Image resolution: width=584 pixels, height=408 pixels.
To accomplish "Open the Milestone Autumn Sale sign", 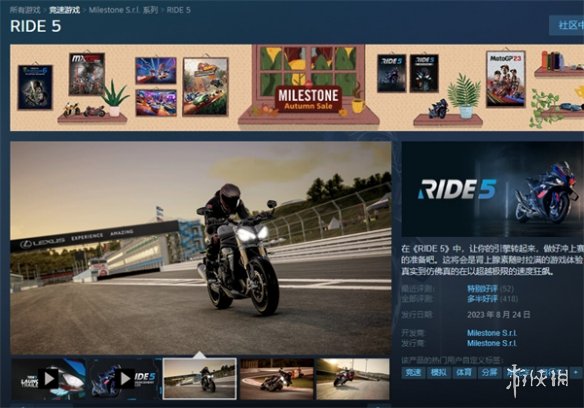I will 308,98.
